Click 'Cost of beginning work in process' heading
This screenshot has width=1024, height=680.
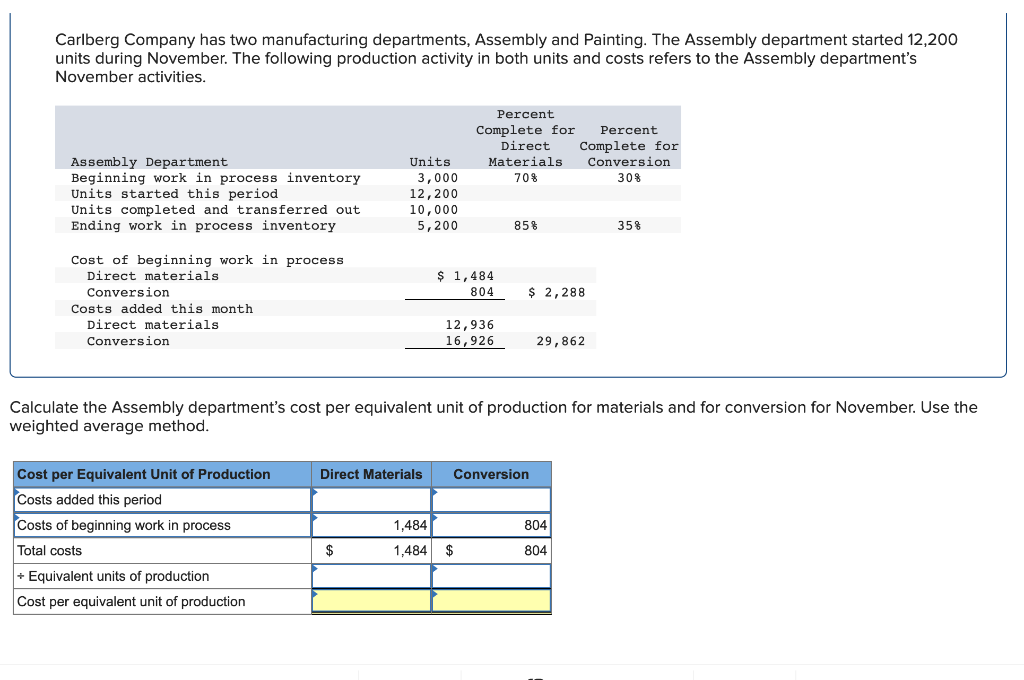click(207, 260)
